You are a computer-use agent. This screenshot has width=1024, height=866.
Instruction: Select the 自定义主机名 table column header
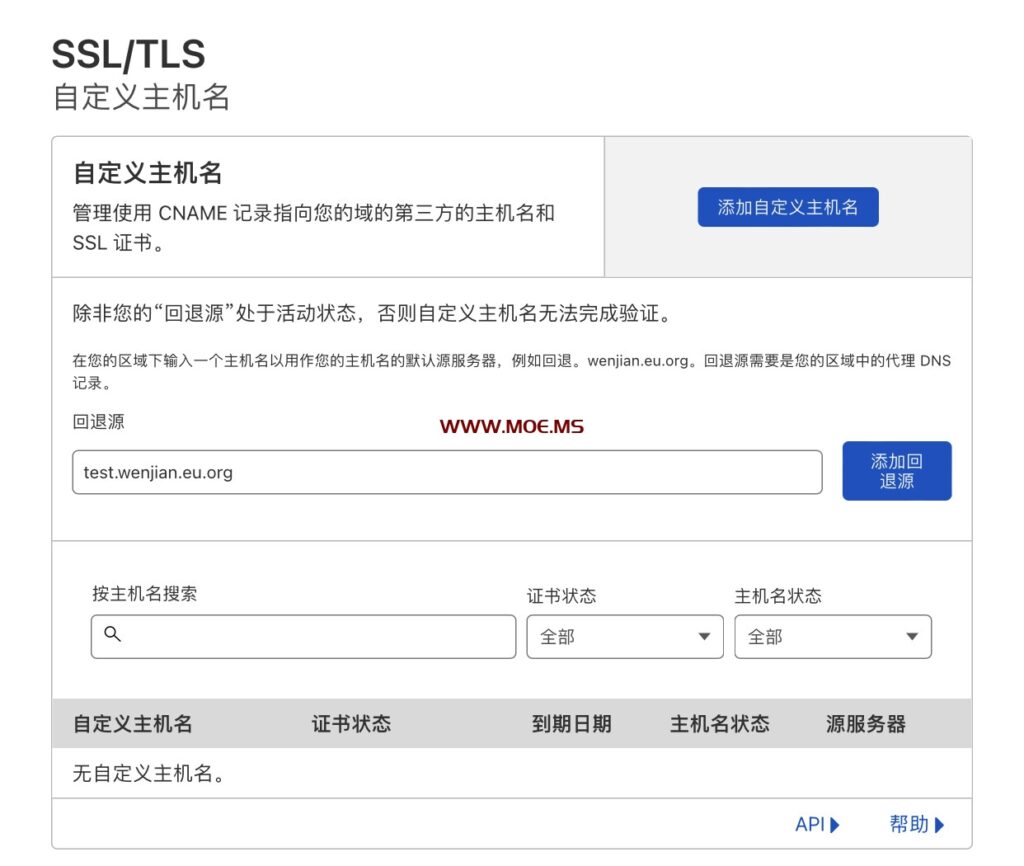coord(132,724)
